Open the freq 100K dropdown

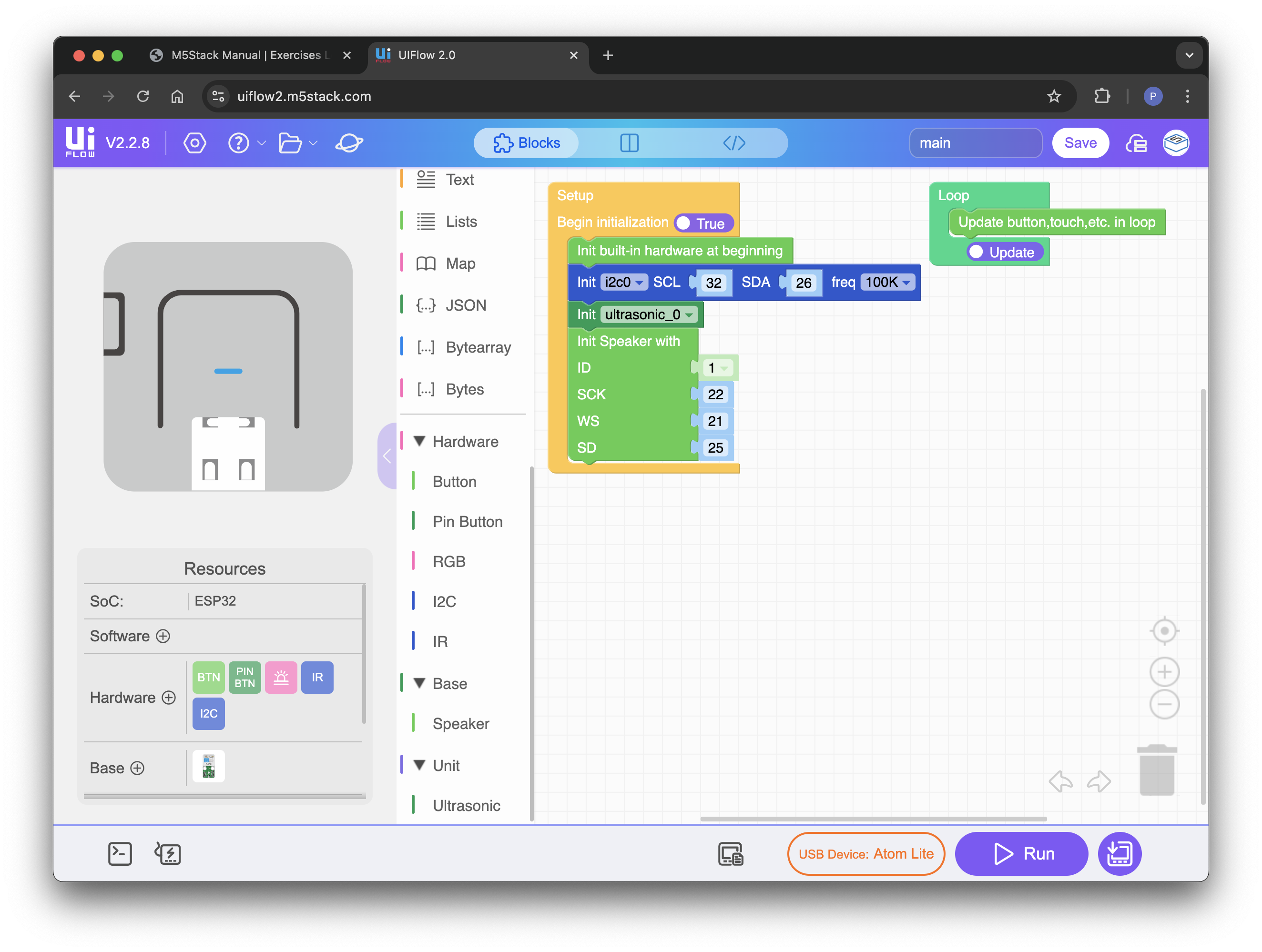(x=887, y=282)
